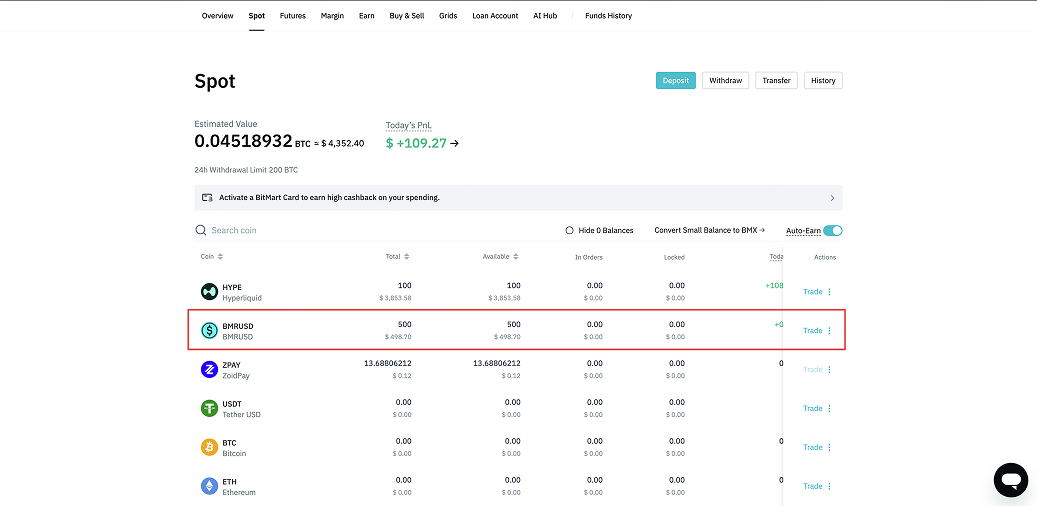The height and width of the screenshot is (506, 1037).
Task: Enable the Hide 0 Balances option
Action: click(x=569, y=231)
